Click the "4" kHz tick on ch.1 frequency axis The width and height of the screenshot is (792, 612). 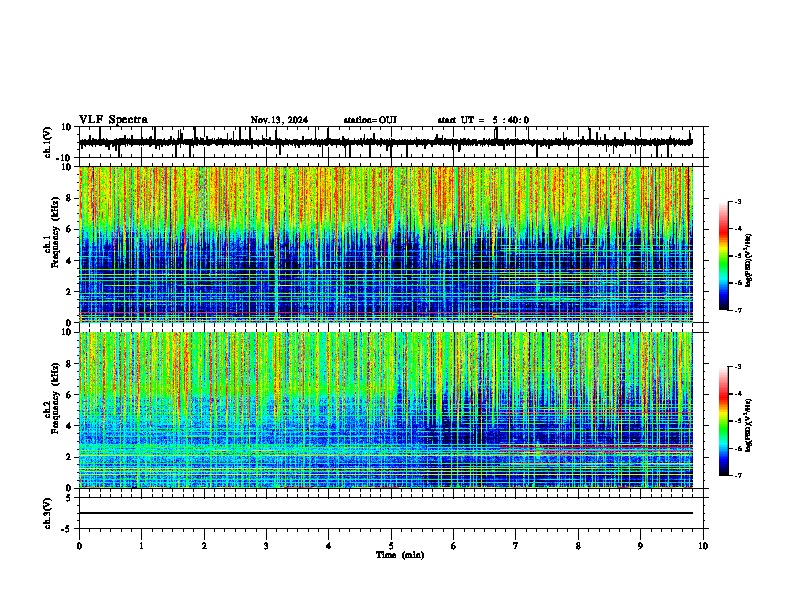click(x=69, y=261)
